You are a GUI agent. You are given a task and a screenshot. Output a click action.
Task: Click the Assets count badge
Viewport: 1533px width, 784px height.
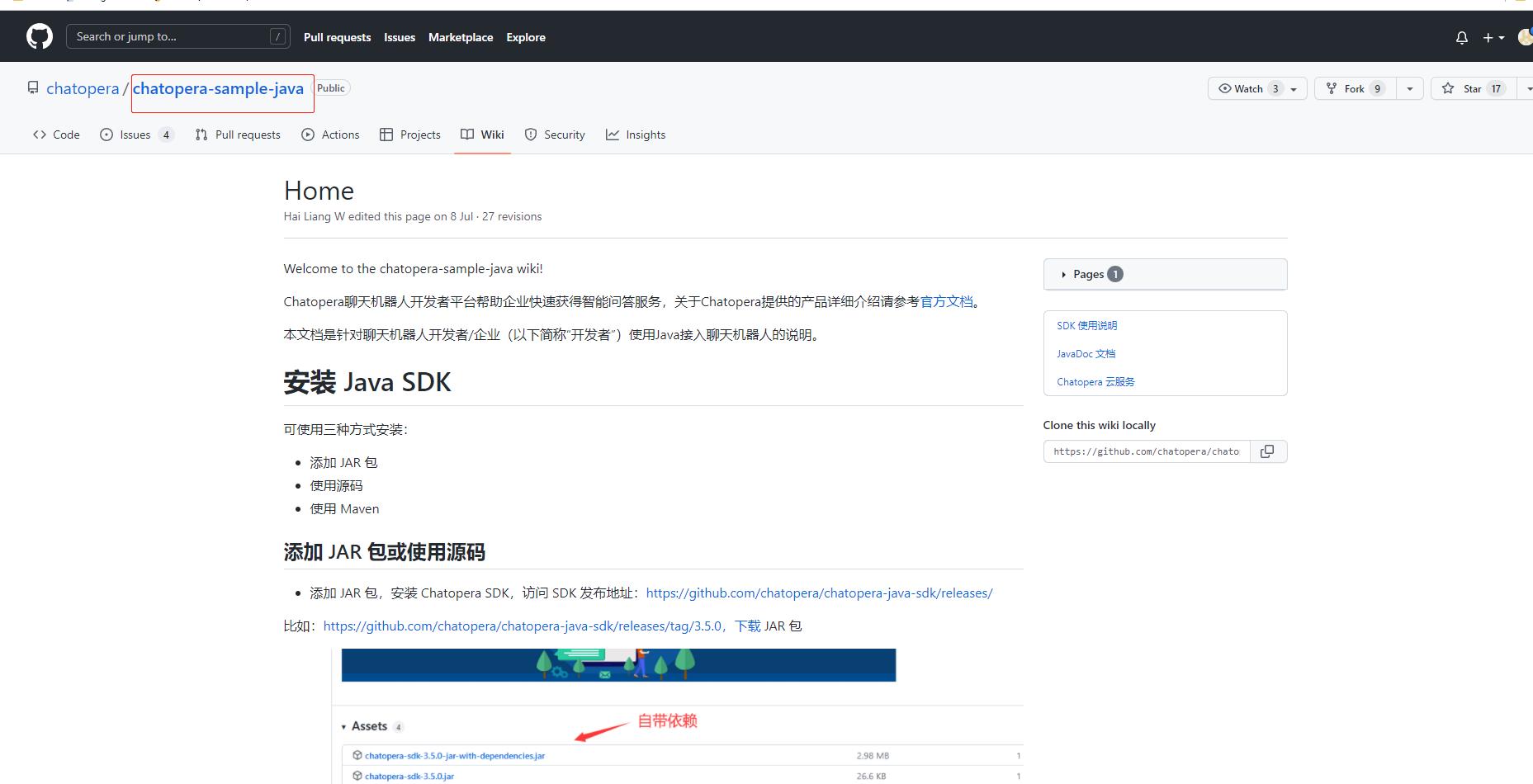[398, 726]
